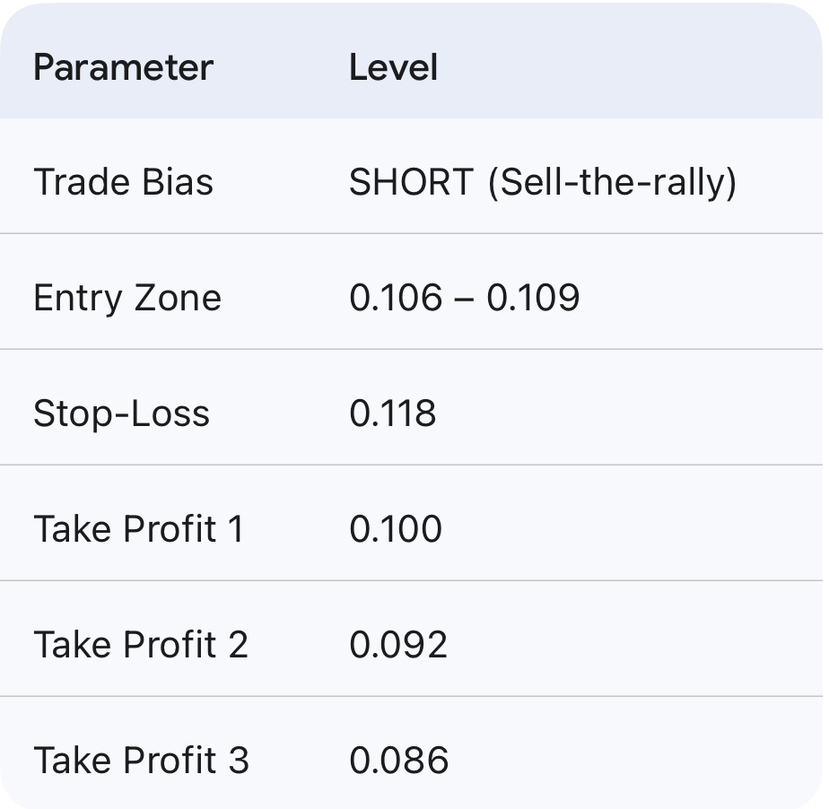
Task: Click the (Sell-the-rally) text
Action: (x=612, y=182)
